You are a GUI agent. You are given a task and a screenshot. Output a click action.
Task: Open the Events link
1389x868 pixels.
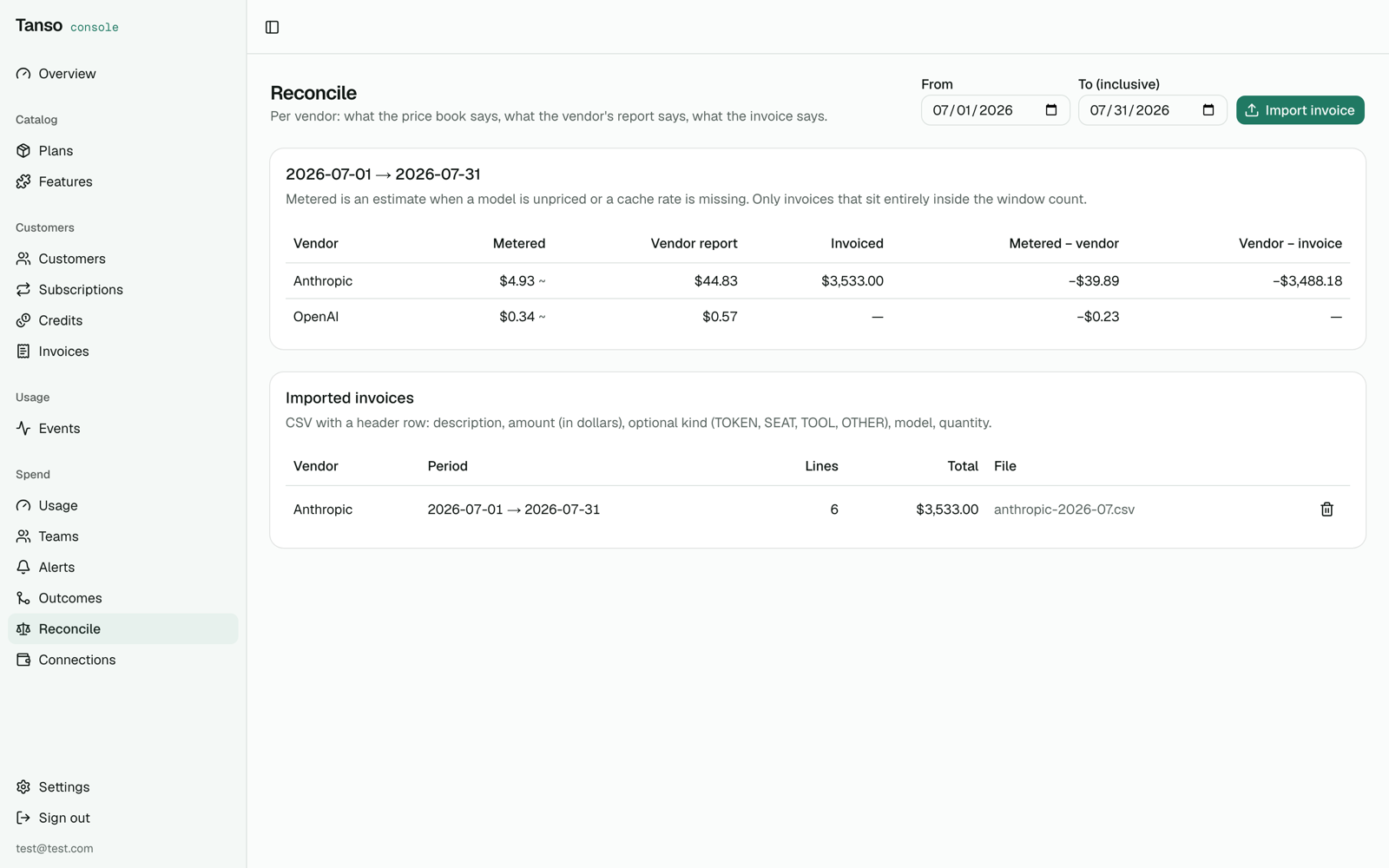tap(123, 429)
